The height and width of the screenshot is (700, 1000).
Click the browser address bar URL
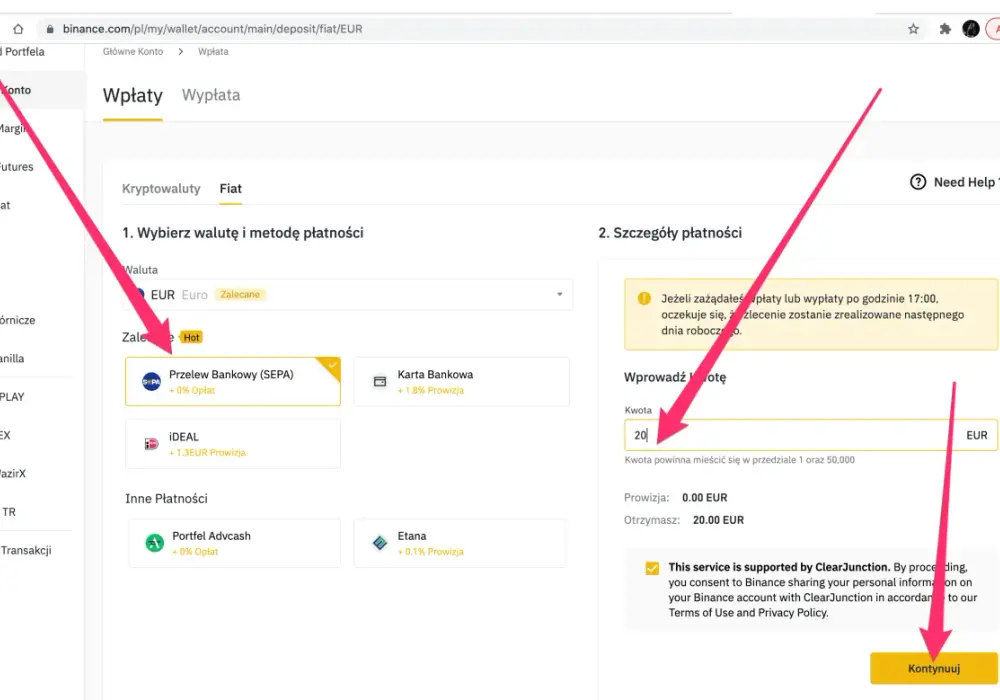point(212,29)
